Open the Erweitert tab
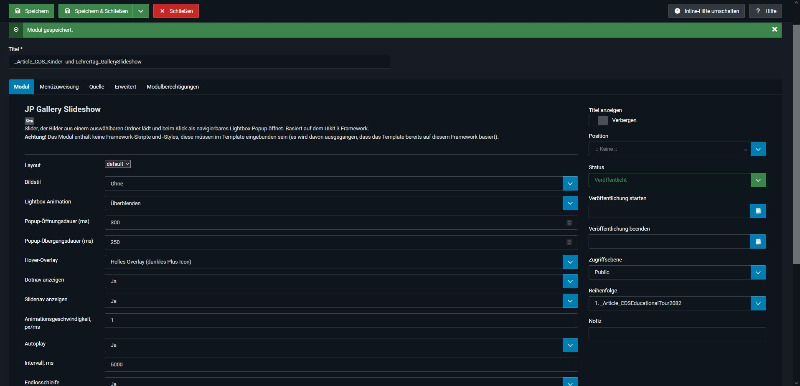Screen dimensions: 800x386 point(126,87)
